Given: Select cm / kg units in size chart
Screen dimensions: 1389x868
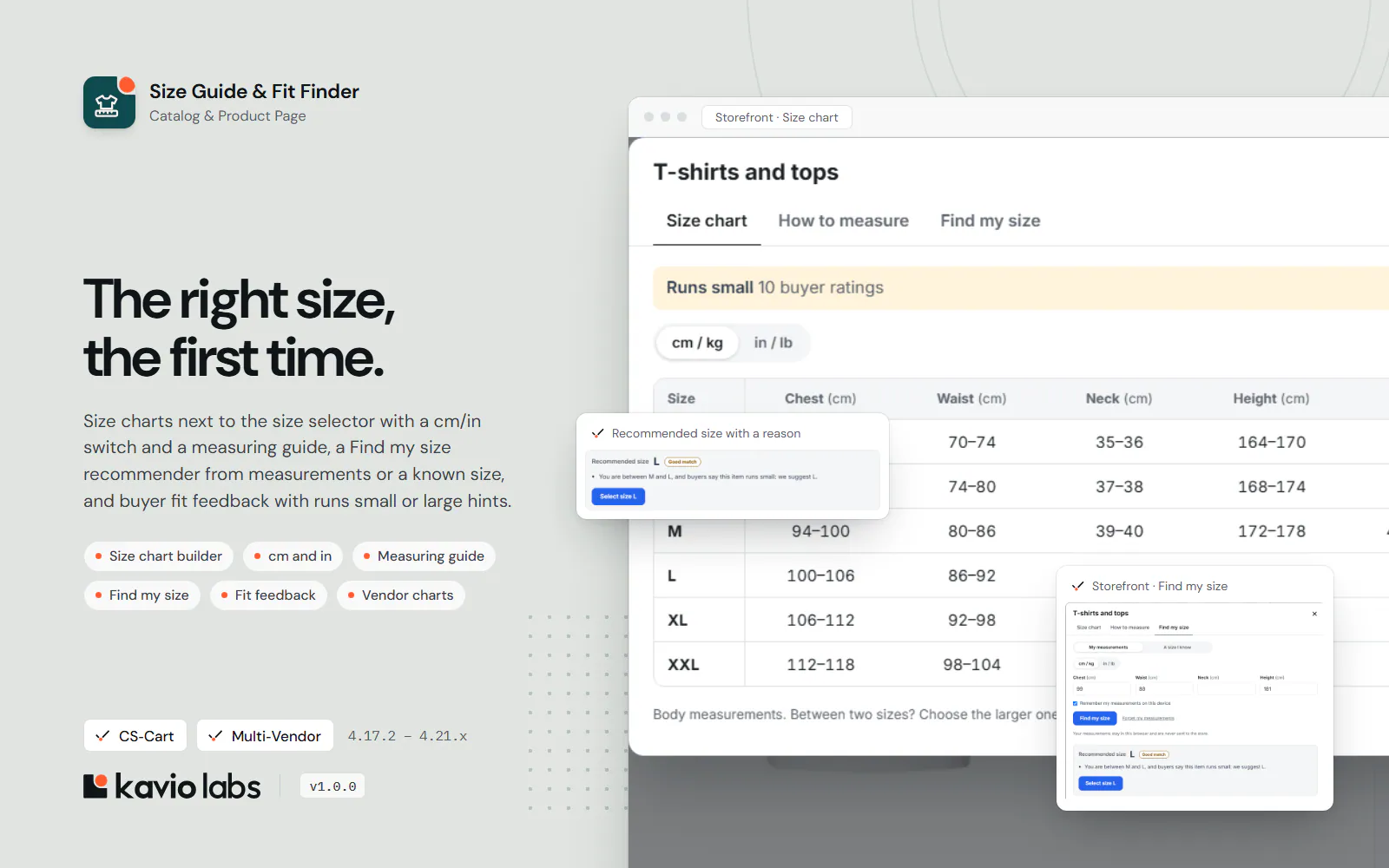Looking at the screenshot, I should (697, 343).
